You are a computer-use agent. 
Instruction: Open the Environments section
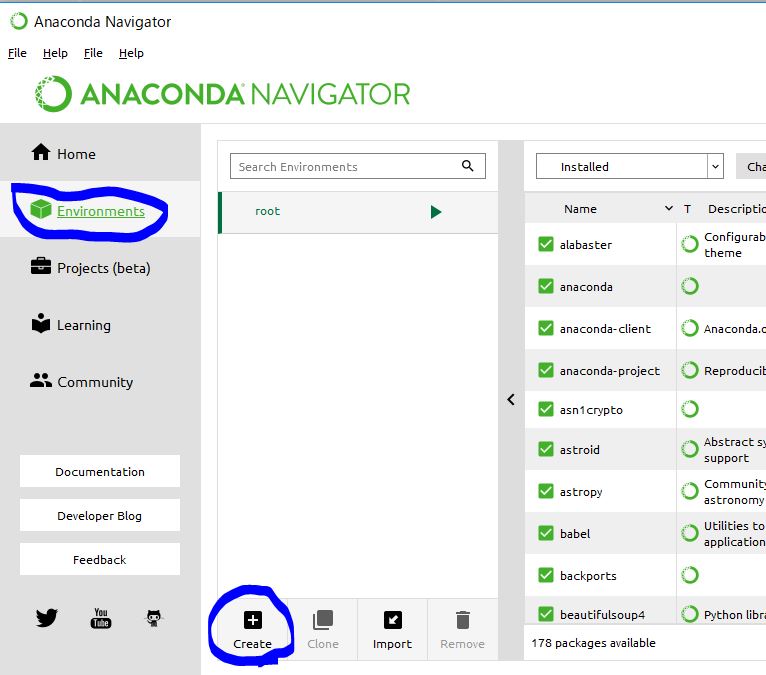[x=100, y=211]
